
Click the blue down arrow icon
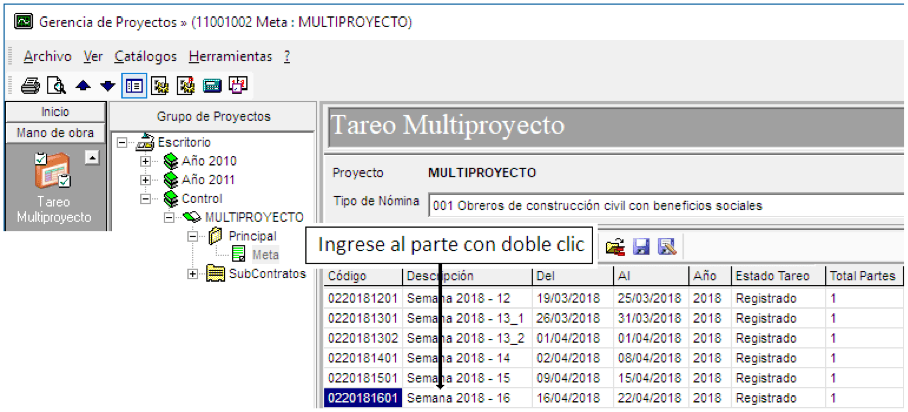(108, 86)
